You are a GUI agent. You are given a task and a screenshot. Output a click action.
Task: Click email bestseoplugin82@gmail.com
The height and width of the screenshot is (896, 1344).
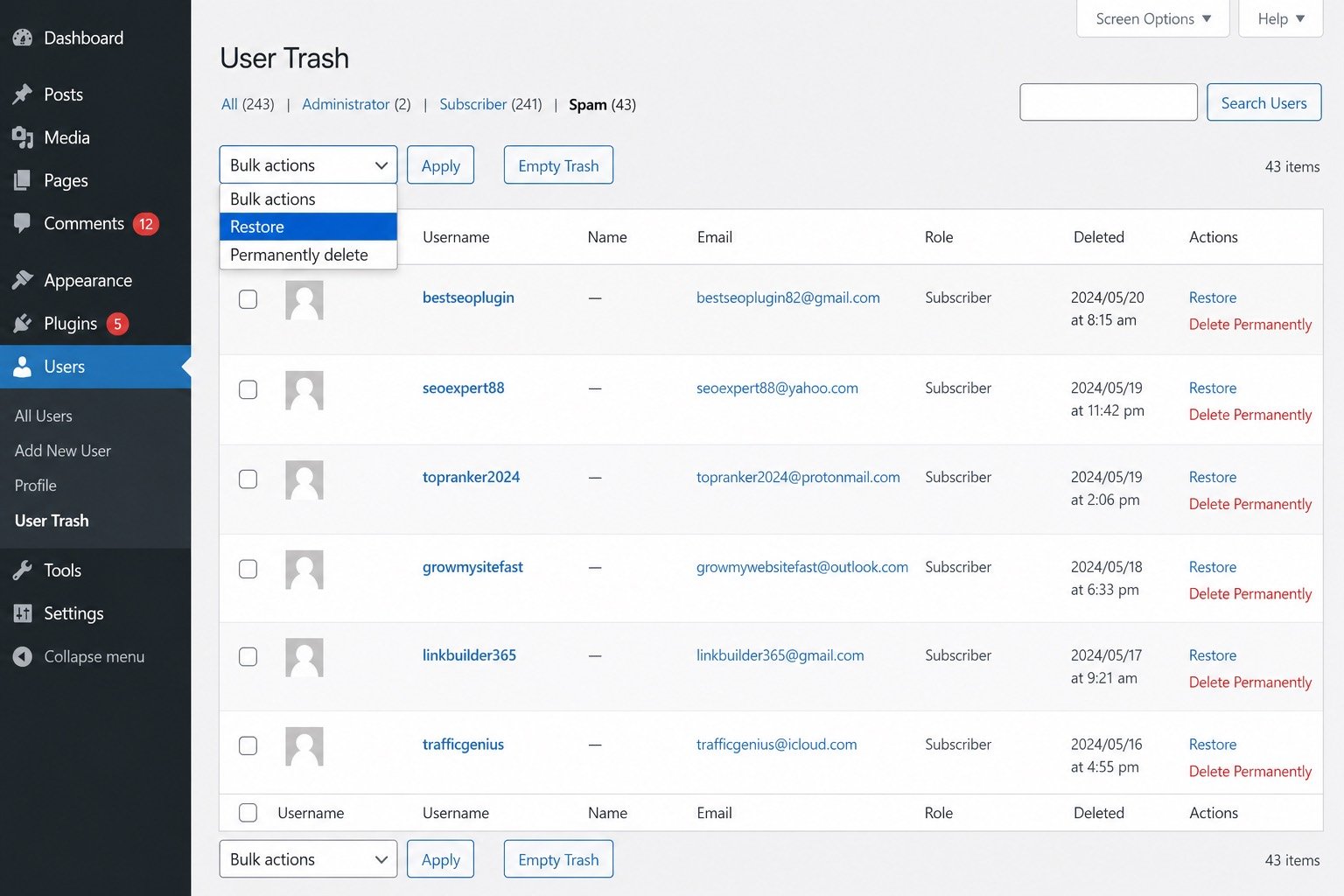(788, 297)
